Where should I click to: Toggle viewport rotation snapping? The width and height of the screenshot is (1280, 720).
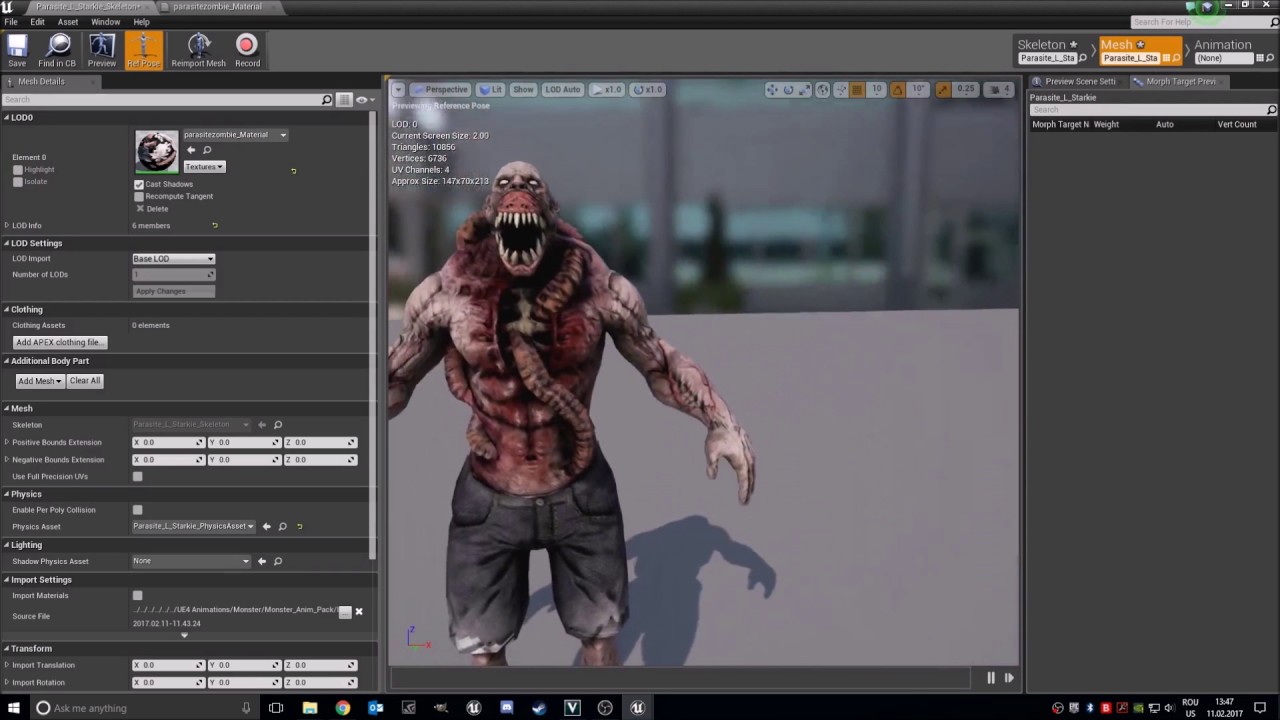pos(898,90)
